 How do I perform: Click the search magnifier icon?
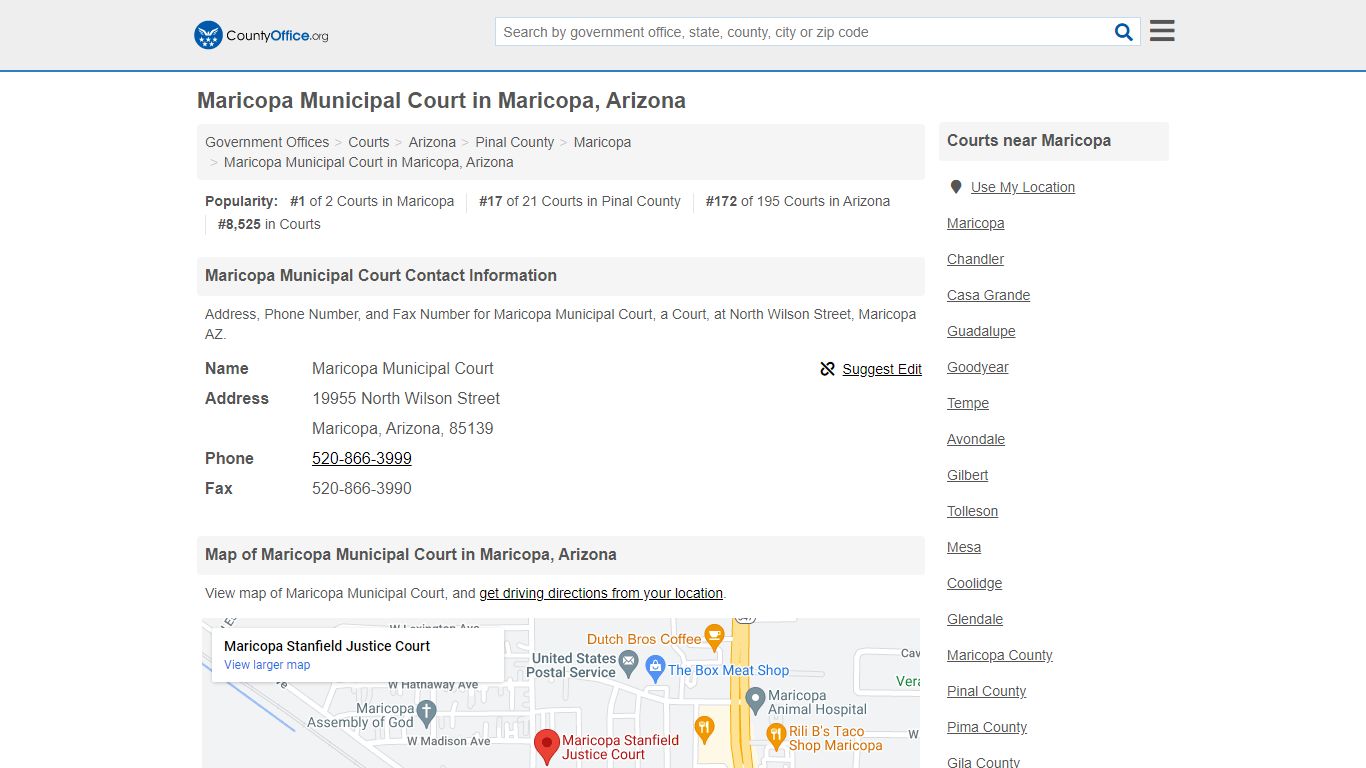click(x=1123, y=32)
